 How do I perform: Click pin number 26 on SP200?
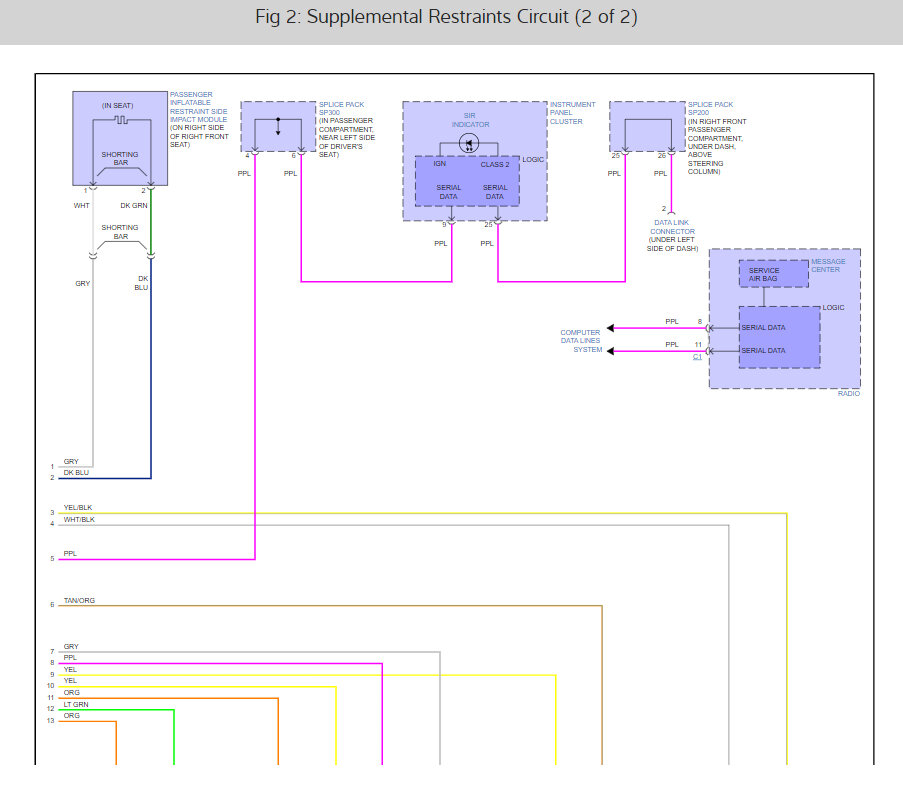click(662, 156)
